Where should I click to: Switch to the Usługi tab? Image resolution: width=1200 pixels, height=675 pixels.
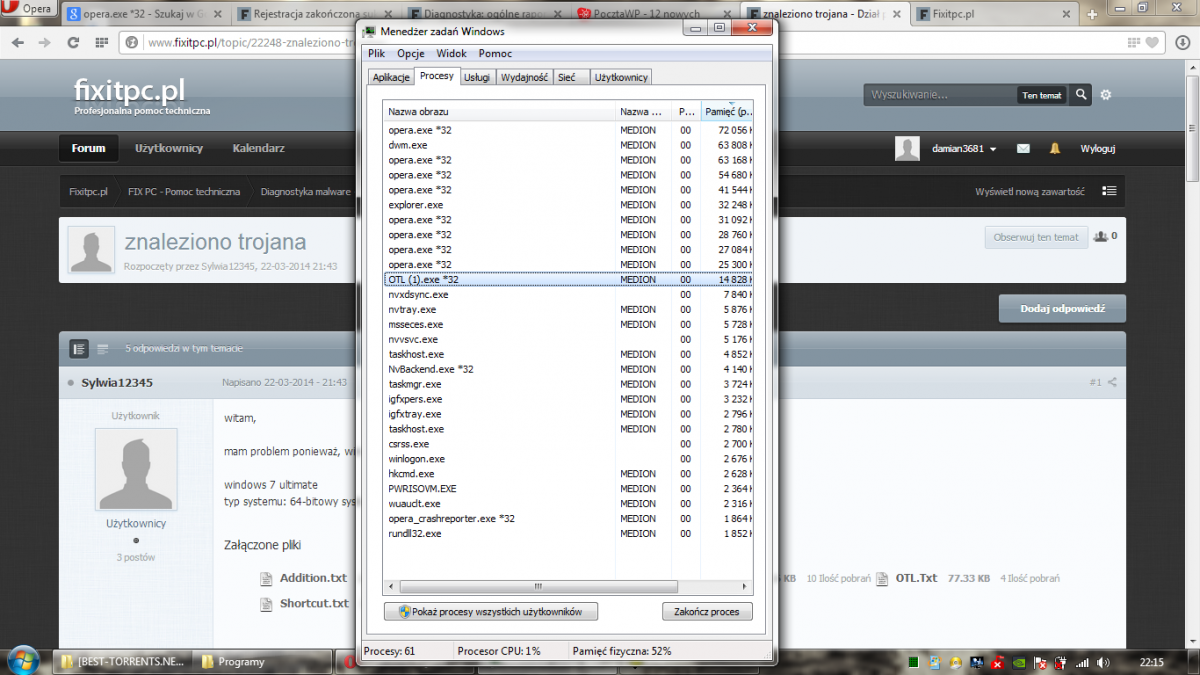477,77
